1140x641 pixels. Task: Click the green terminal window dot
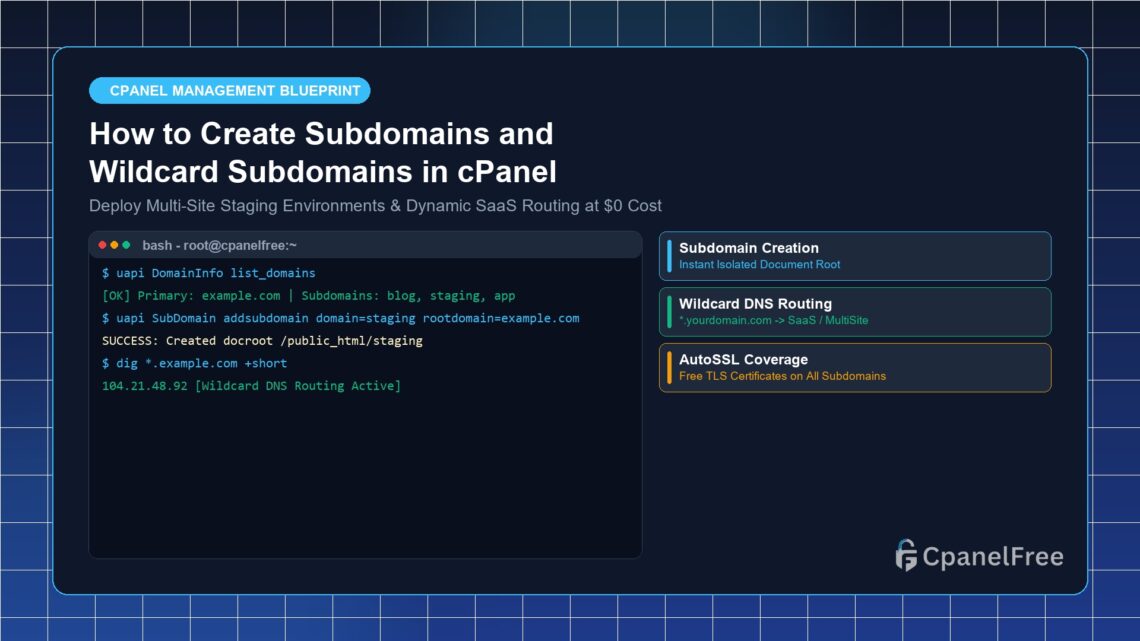(x=126, y=246)
